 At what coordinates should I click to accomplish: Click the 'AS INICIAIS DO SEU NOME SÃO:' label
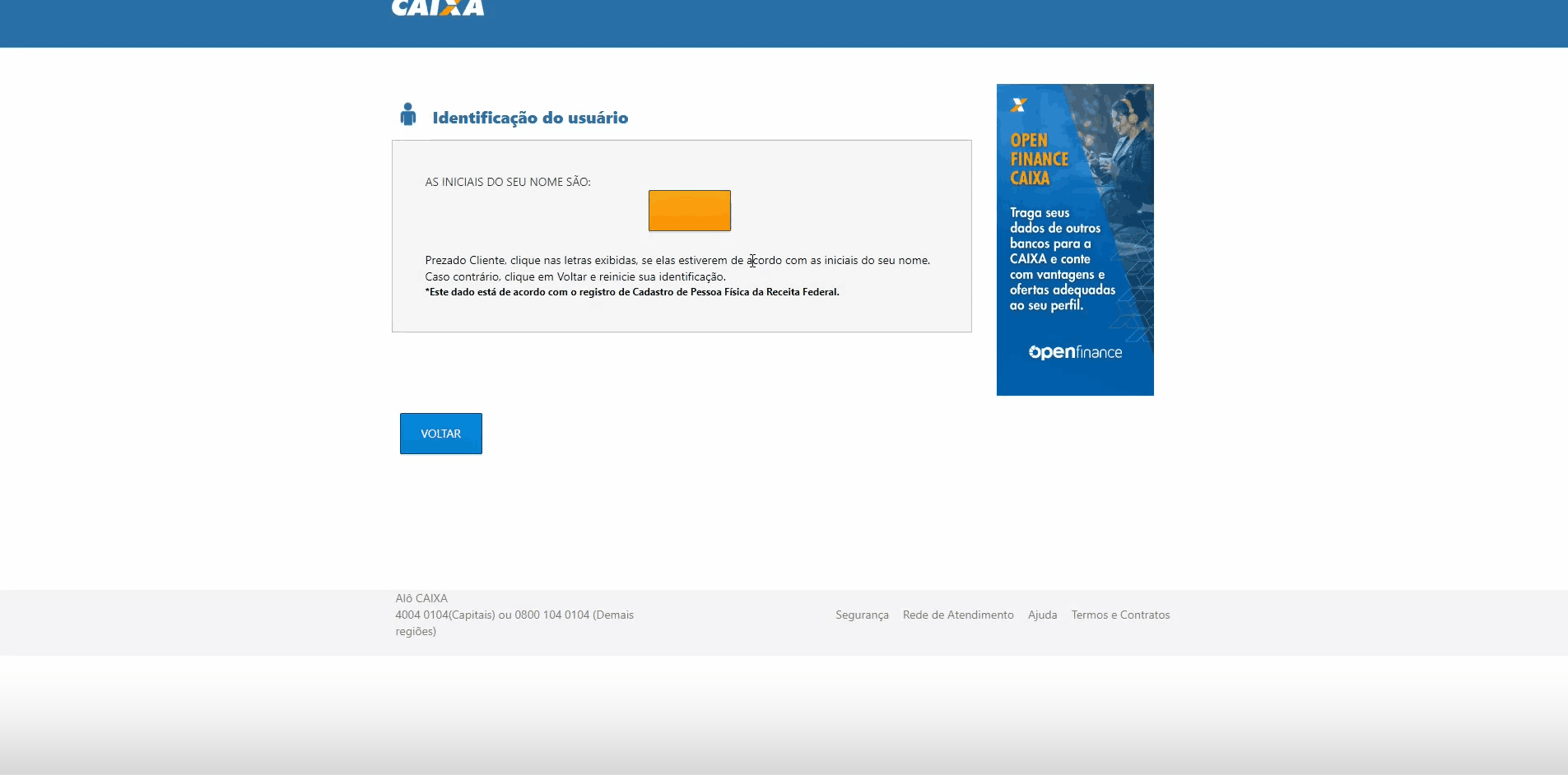[508, 182]
